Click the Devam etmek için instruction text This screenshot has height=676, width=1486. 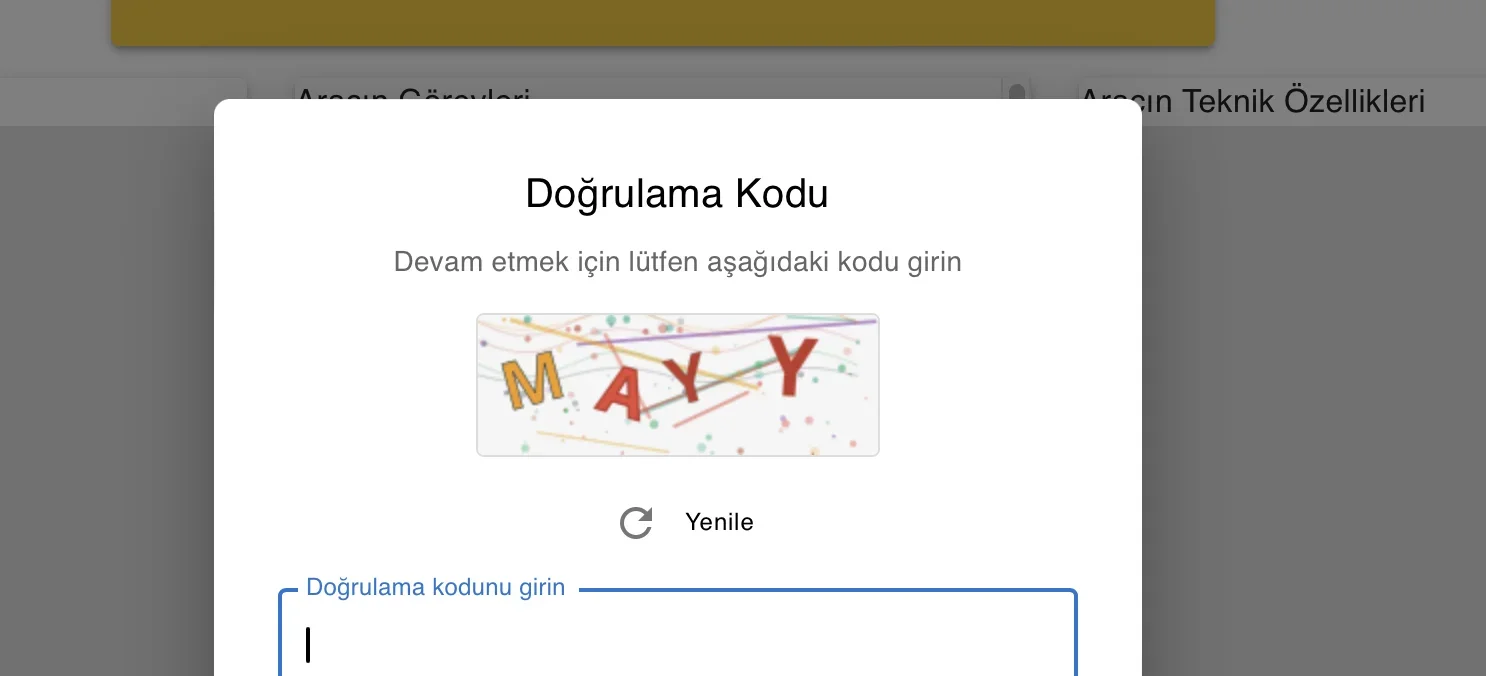(x=677, y=261)
